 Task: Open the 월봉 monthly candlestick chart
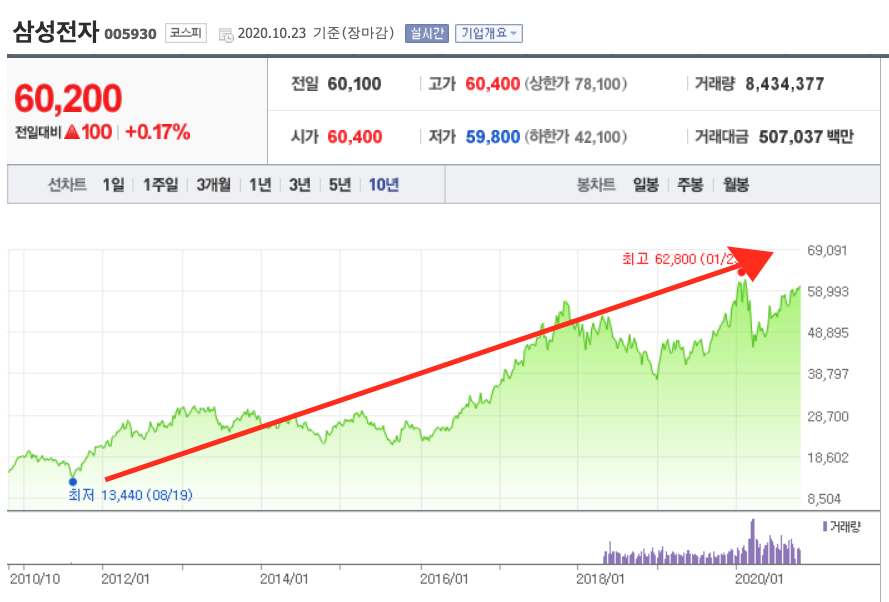[x=736, y=185]
